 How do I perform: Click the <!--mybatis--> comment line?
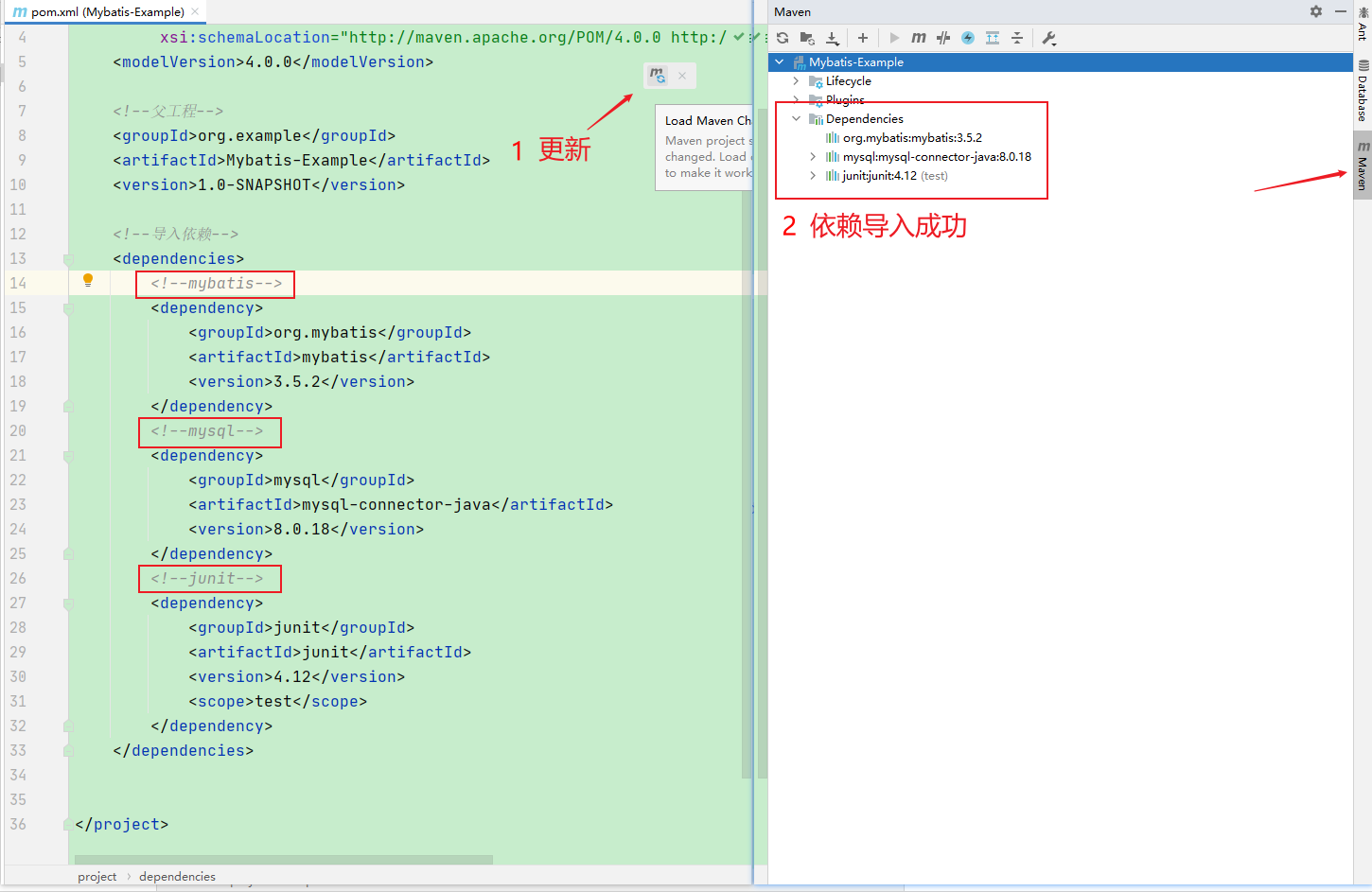coord(217,283)
